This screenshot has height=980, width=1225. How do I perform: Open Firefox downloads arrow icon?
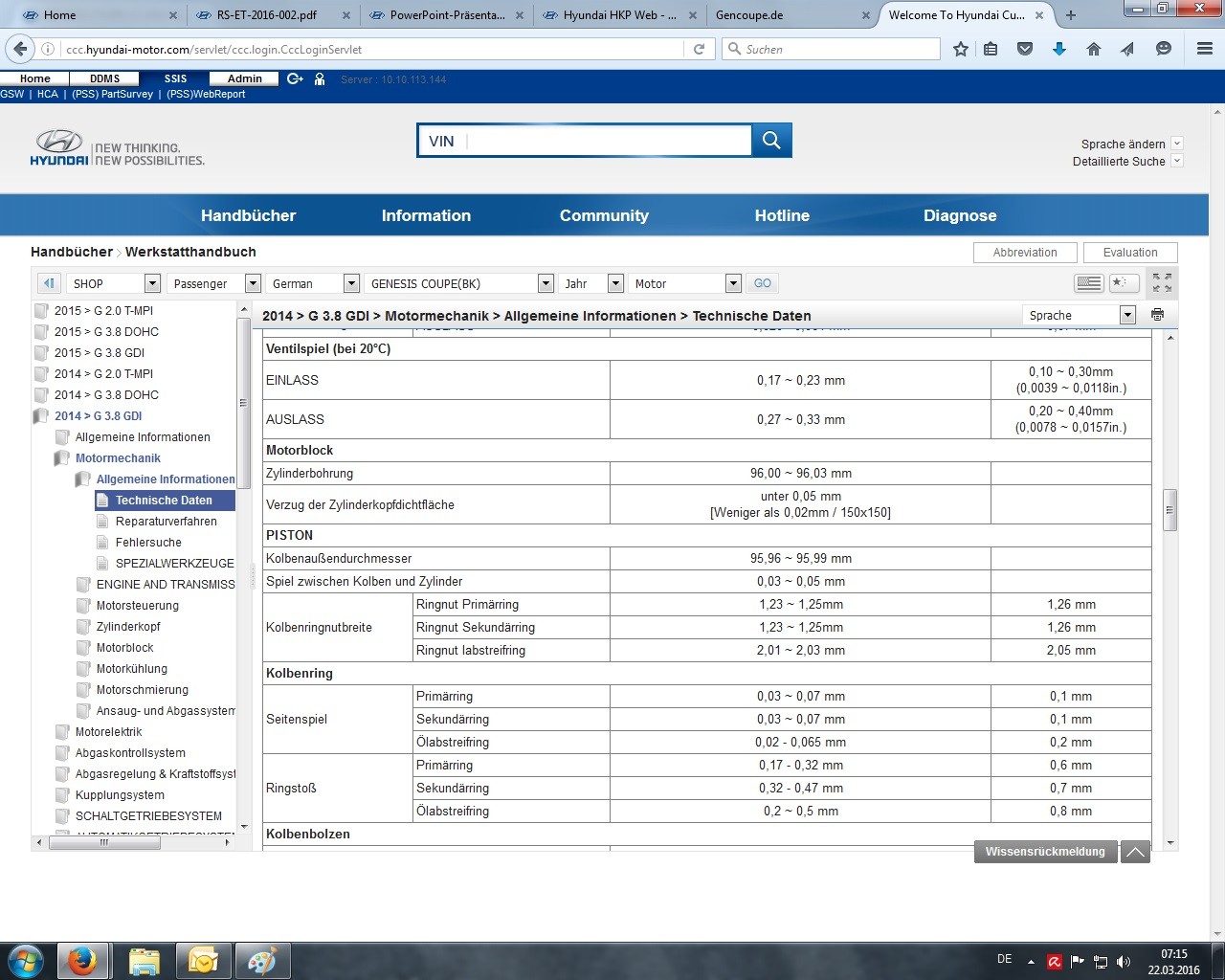[x=1059, y=49]
